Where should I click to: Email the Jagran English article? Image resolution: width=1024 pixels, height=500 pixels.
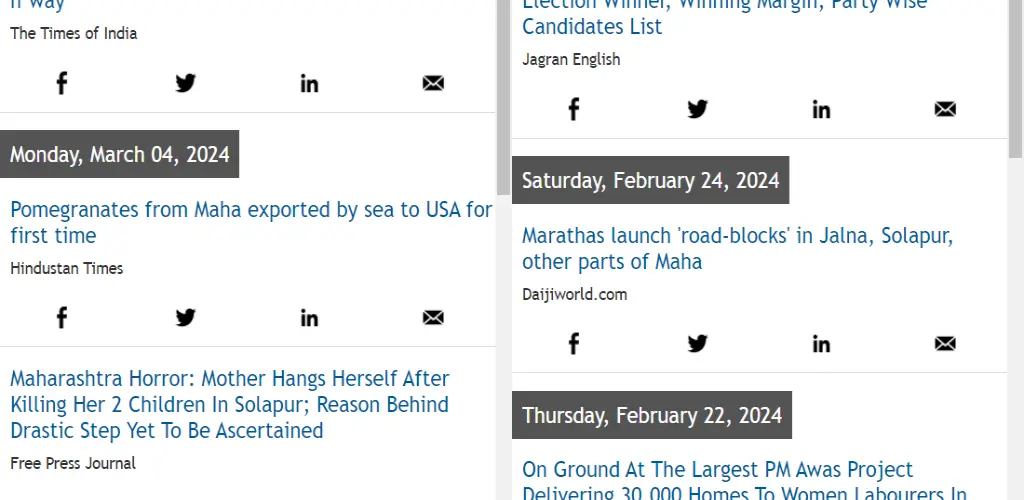pos(945,109)
